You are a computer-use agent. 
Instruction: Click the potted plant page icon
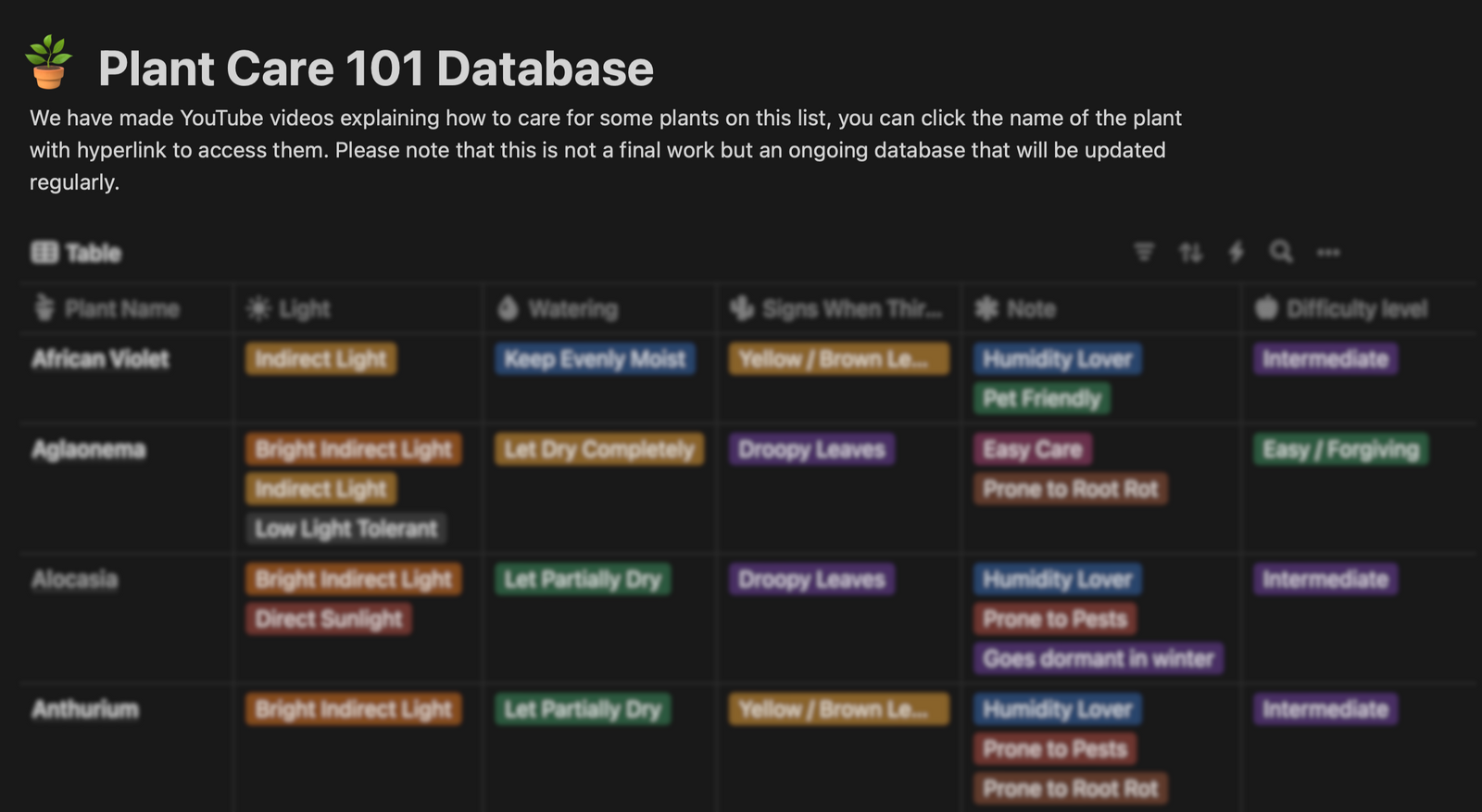(x=48, y=63)
